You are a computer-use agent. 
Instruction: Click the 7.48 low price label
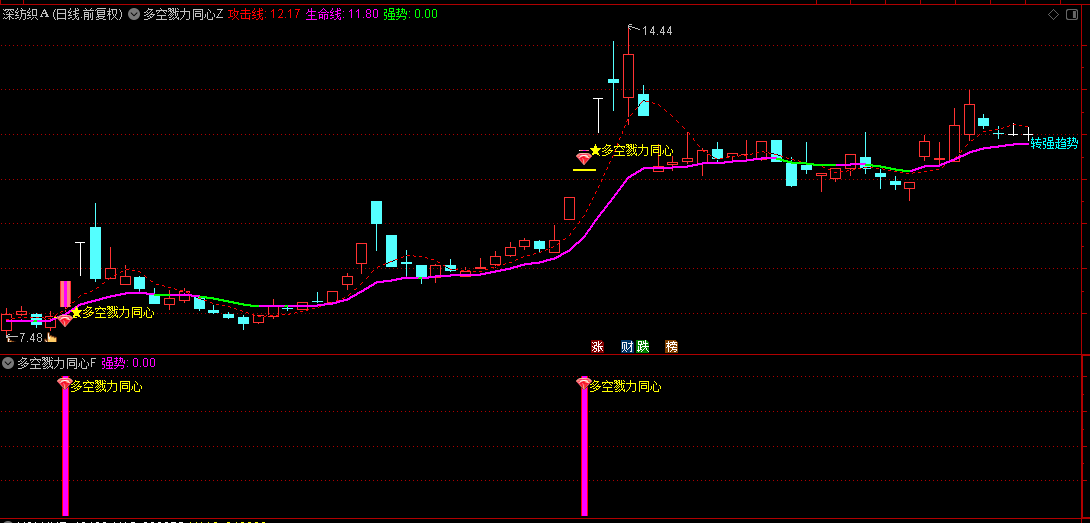point(31,338)
